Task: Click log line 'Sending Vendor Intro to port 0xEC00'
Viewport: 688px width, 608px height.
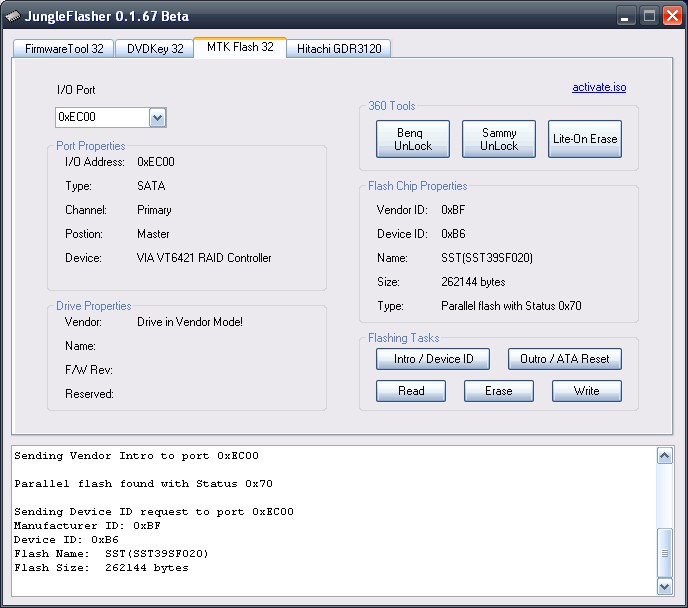Action: pyautogui.click(x=136, y=456)
